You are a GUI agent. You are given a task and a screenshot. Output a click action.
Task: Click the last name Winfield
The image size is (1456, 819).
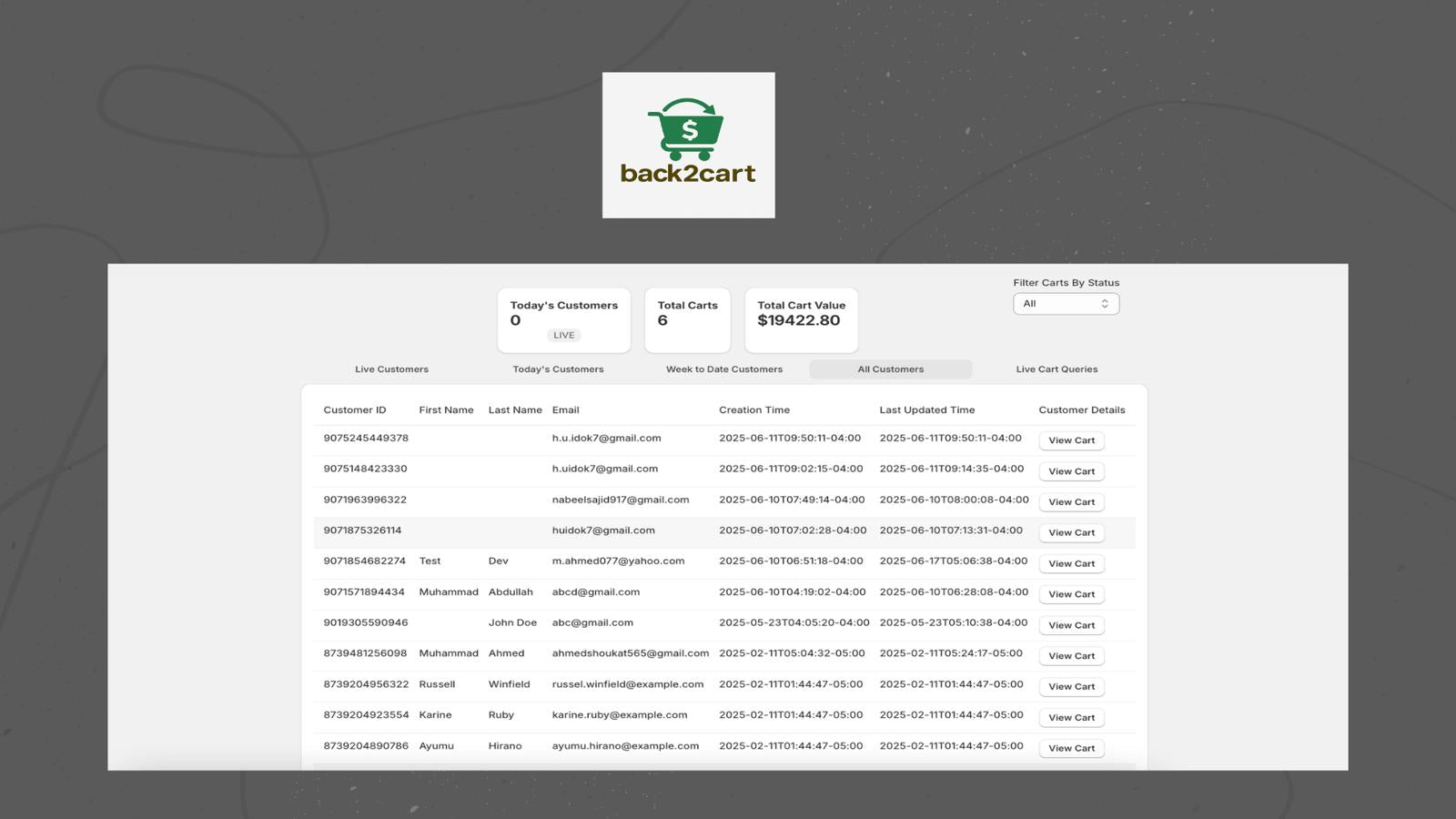[509, 684]
